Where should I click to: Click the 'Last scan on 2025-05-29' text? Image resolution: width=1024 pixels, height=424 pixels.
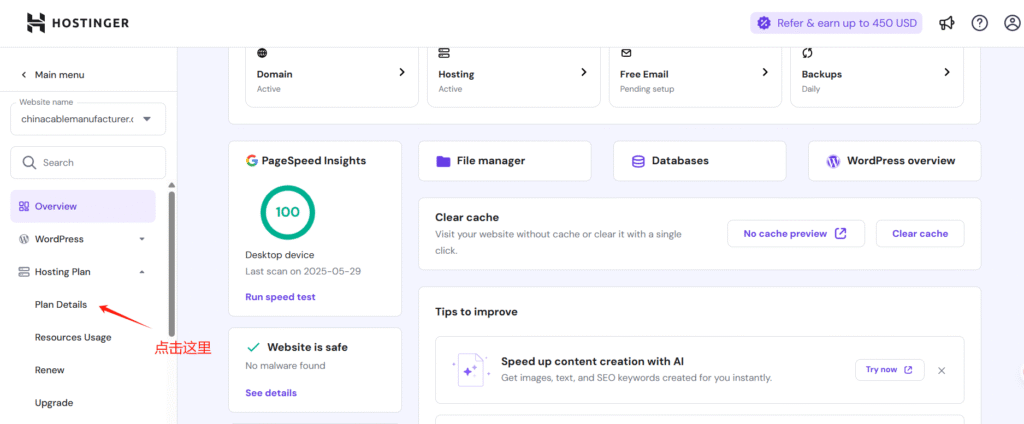tap(303, 271)
